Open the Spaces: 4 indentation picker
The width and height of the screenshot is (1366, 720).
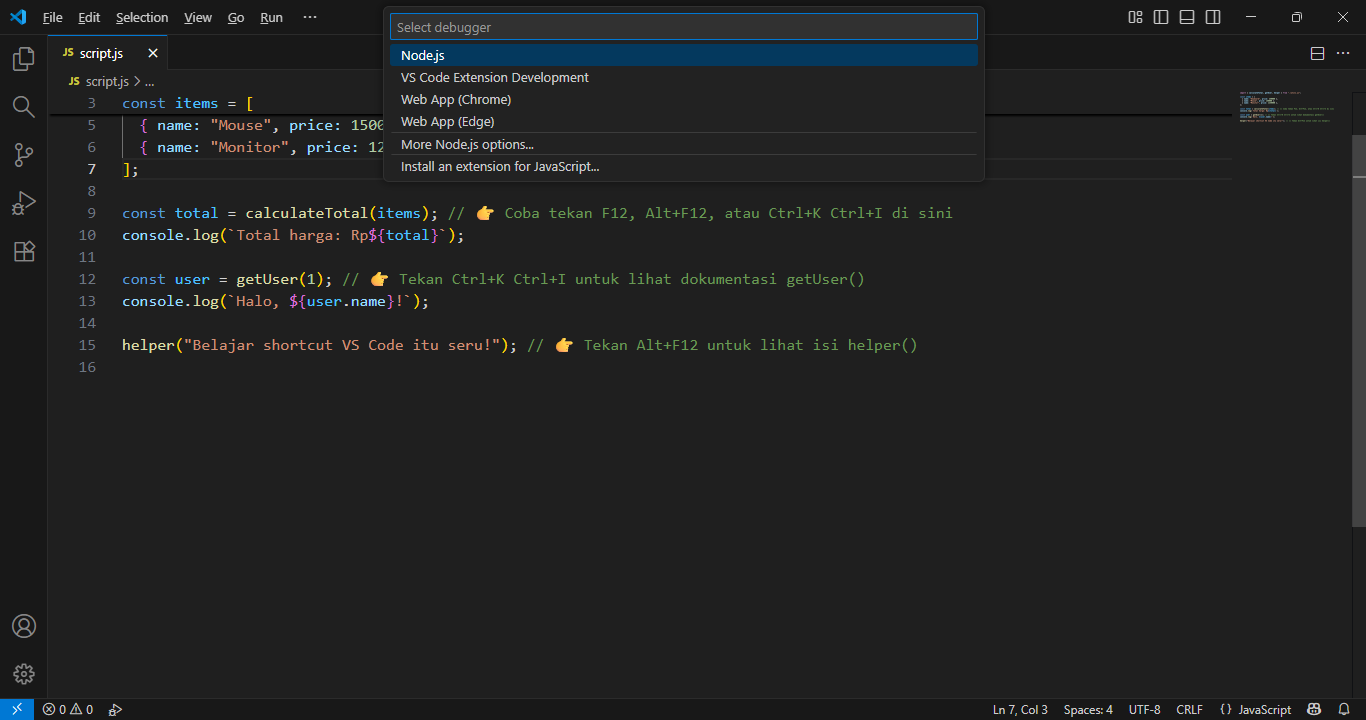pos(1087,709)
